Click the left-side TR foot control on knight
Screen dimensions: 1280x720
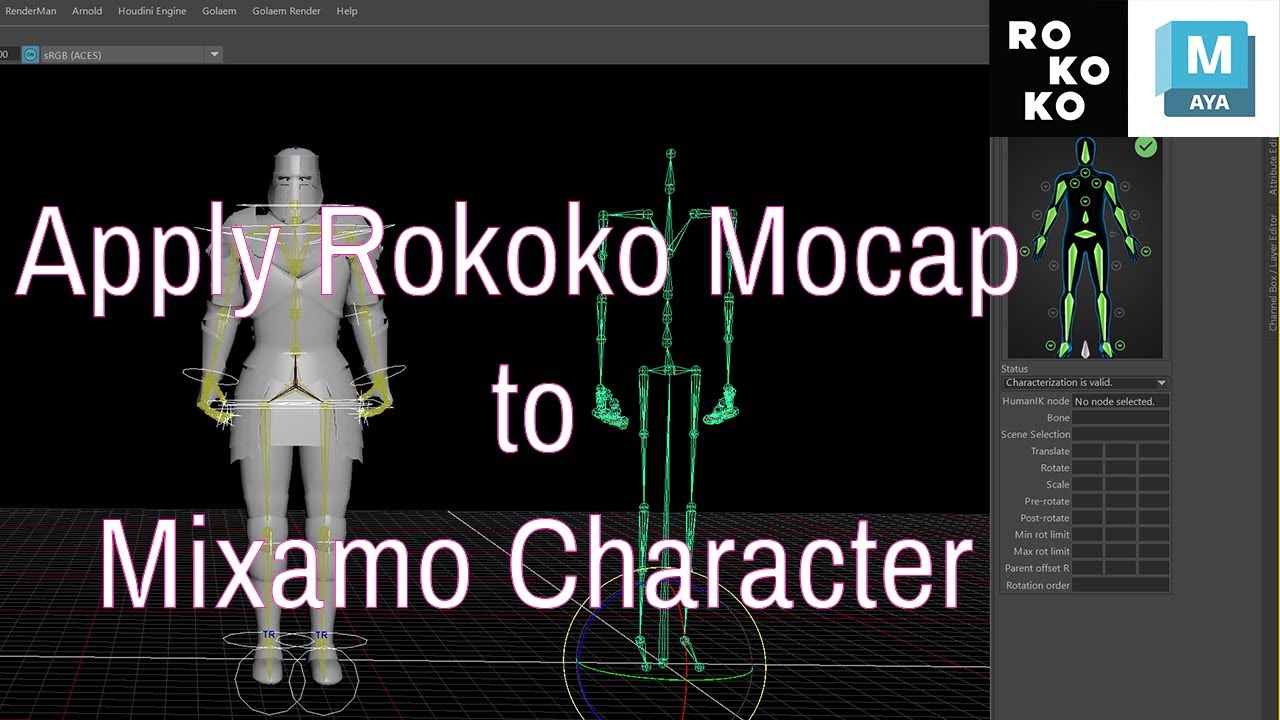[267, 635]
